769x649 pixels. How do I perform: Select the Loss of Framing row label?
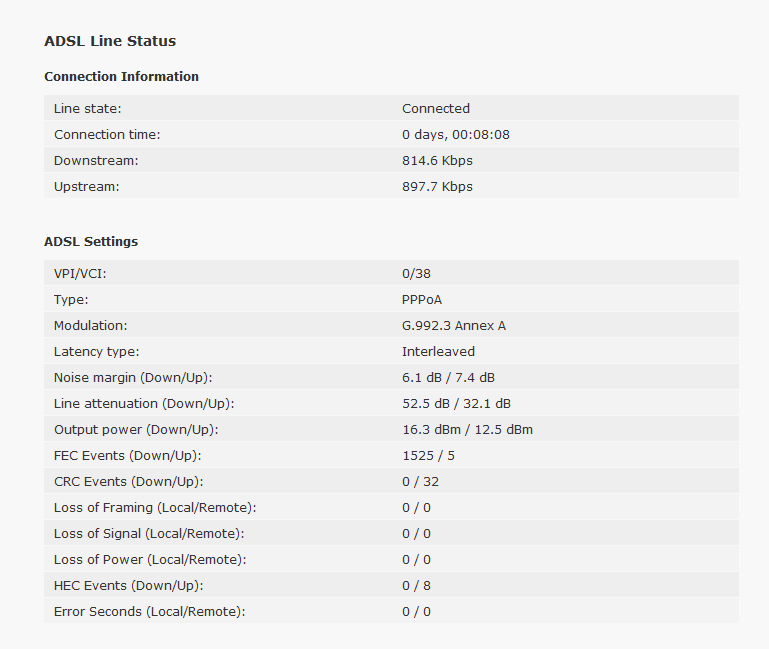(155, 507)
